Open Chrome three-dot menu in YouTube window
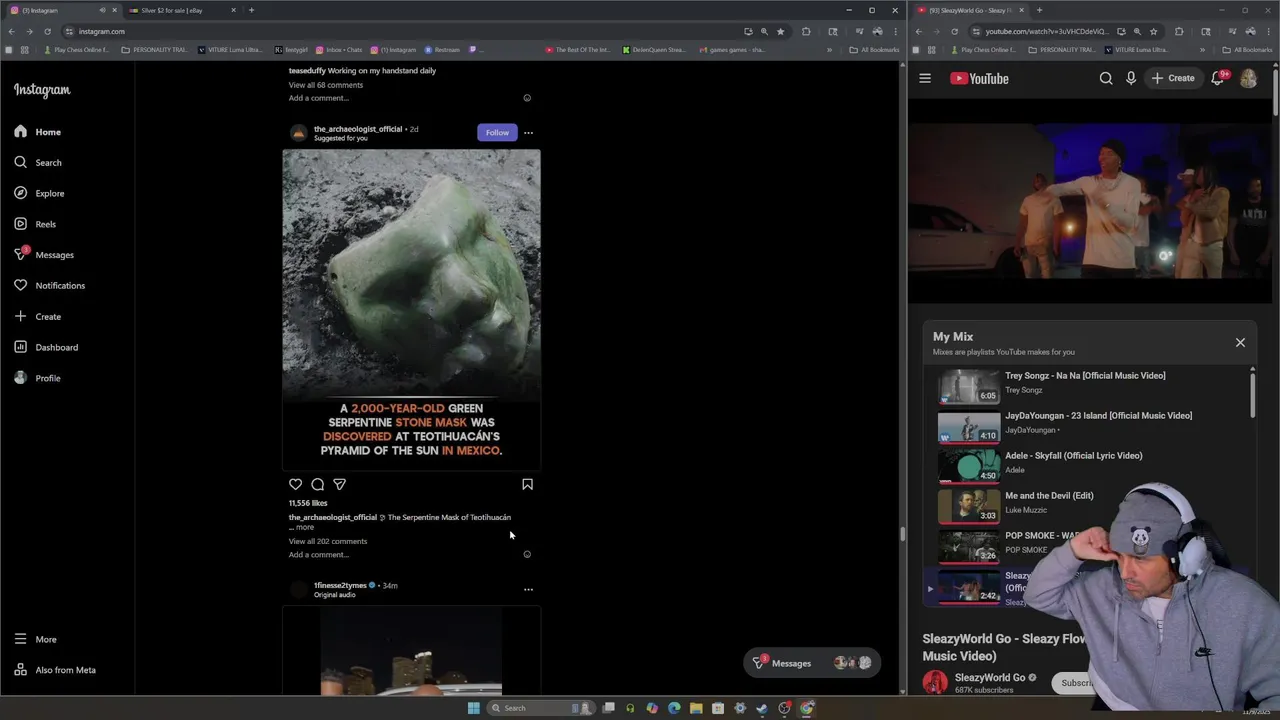The width and height of the screenshot is (1280, 720). point(1270,31)
